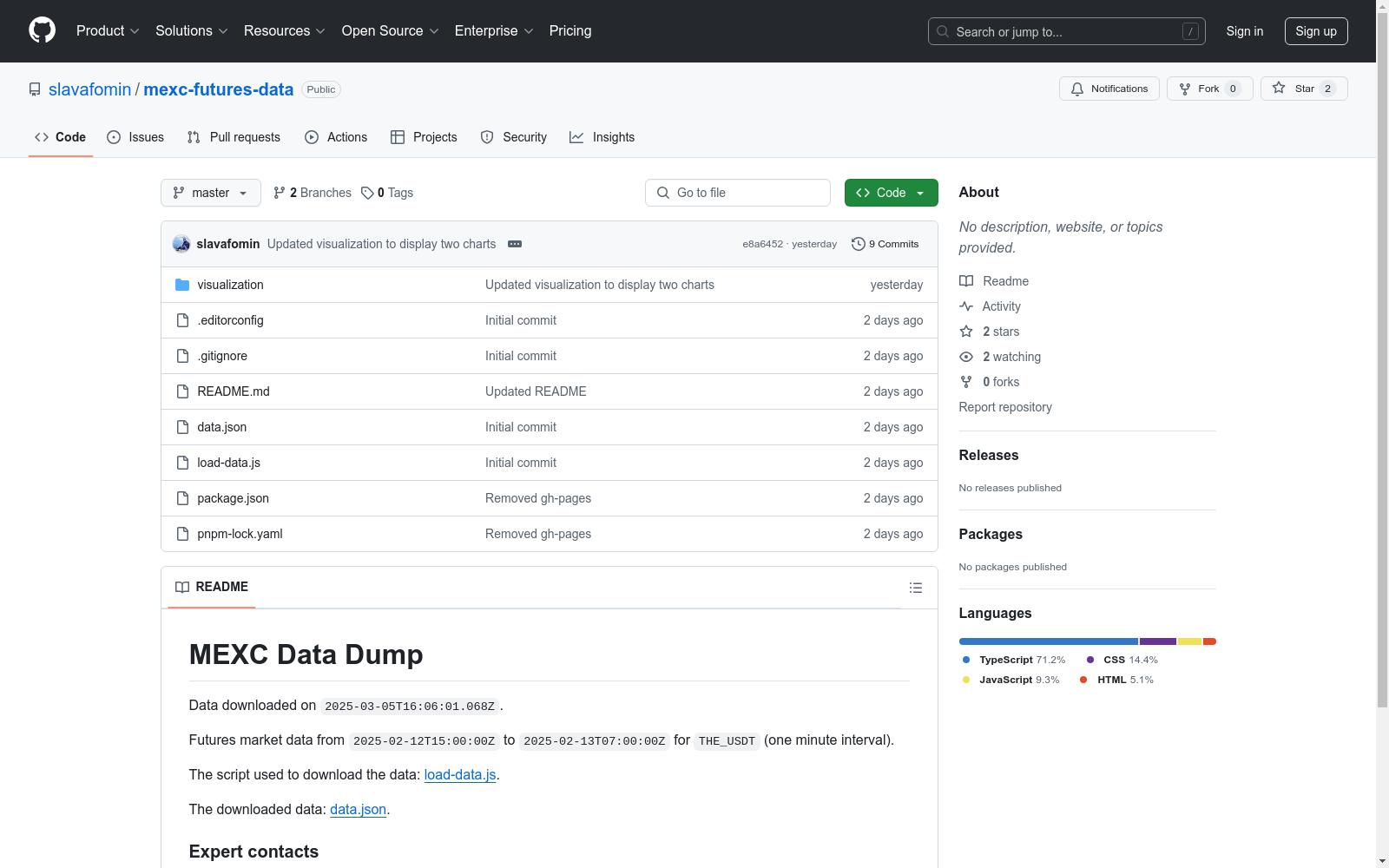The height and width of the screenshot is (868, 1389).
Task: Click the load-data.js link in README
Action: [459, 774]
